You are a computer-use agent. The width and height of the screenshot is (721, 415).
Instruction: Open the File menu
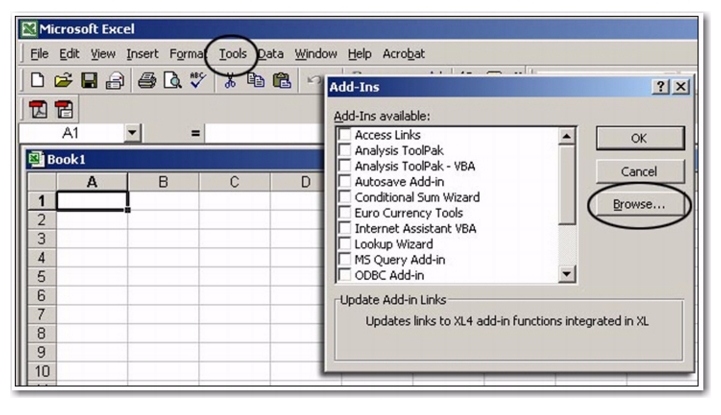coord(39,54)
